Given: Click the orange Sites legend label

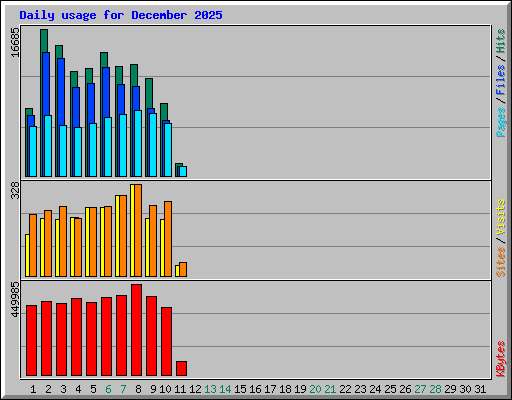Looking at the screenshot, I should click(x=501, y=262).
